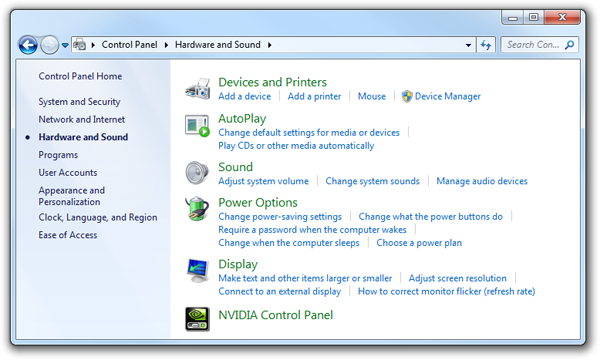
Task: Click Play CDs or other media automatically
Action: click(296, 146)
